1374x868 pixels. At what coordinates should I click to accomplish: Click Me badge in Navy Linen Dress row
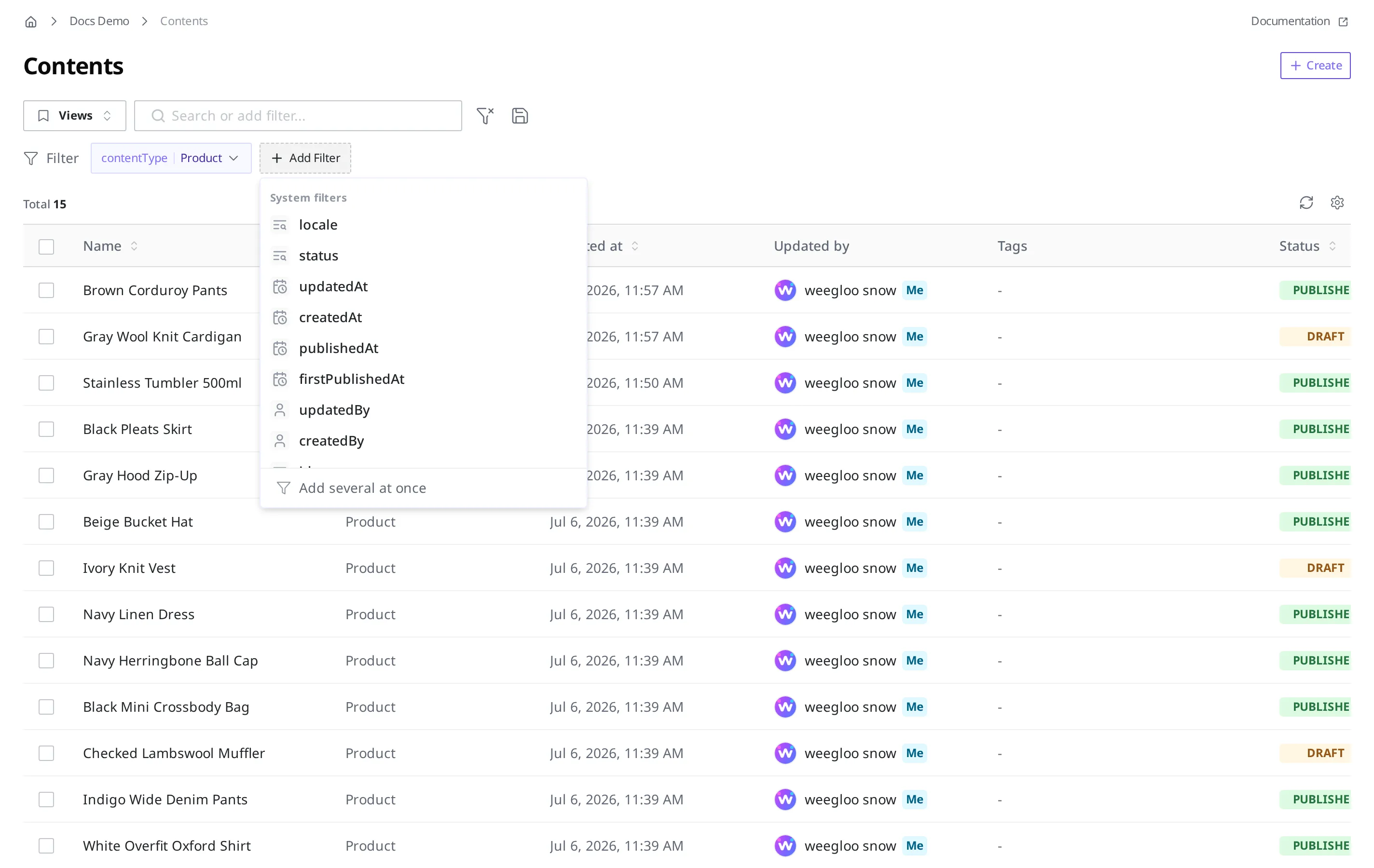click(914, 614)
